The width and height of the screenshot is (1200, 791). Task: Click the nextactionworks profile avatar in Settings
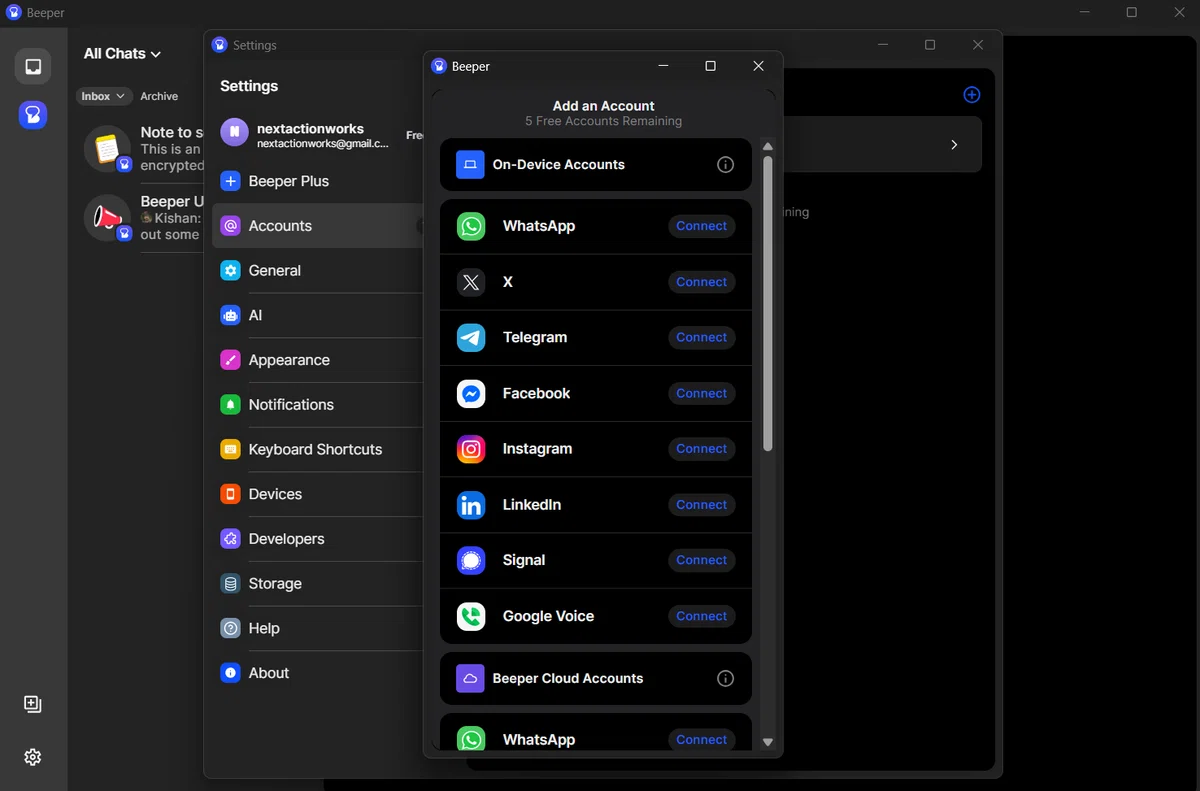coord(234,132)
